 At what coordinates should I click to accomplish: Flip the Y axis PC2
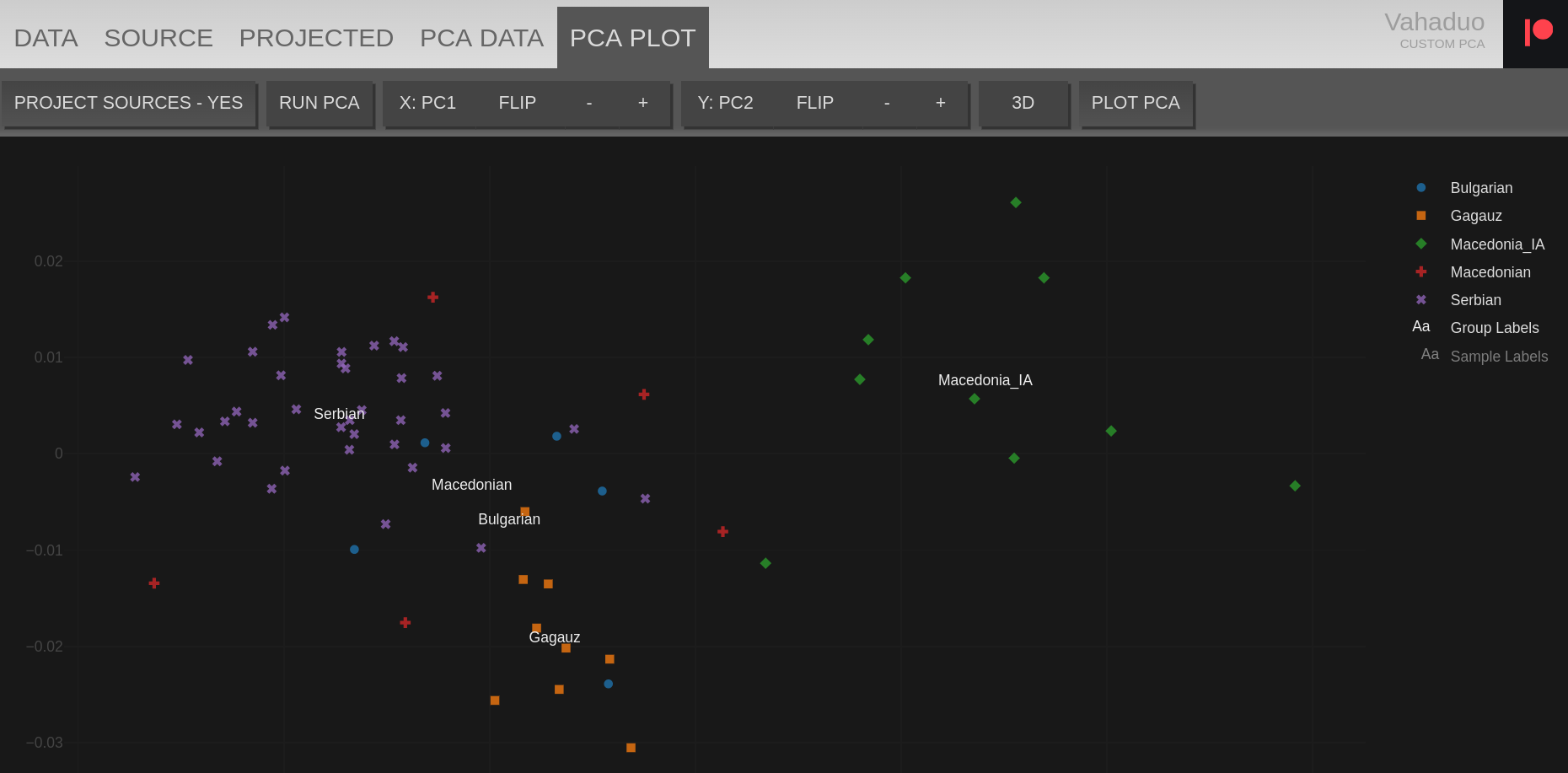click(814, 103)
